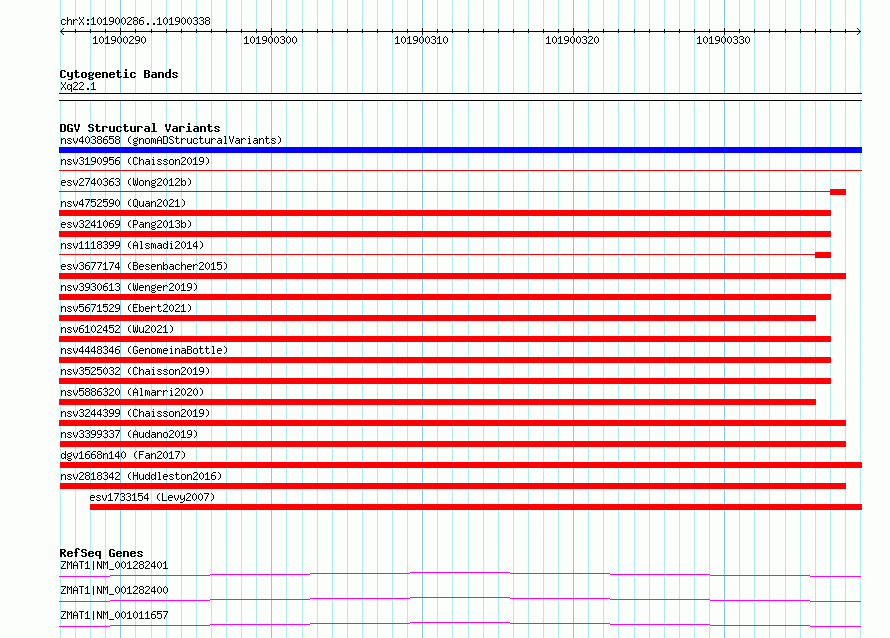
Task: Click the small red block of nsv1118399
Action: coord(823,255)
